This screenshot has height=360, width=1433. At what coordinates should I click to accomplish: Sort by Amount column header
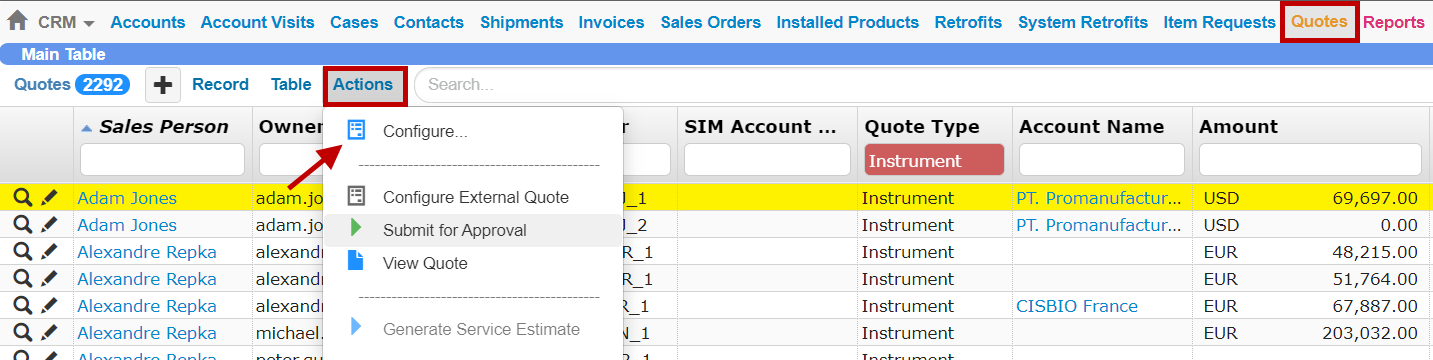tap(1238, 127)
